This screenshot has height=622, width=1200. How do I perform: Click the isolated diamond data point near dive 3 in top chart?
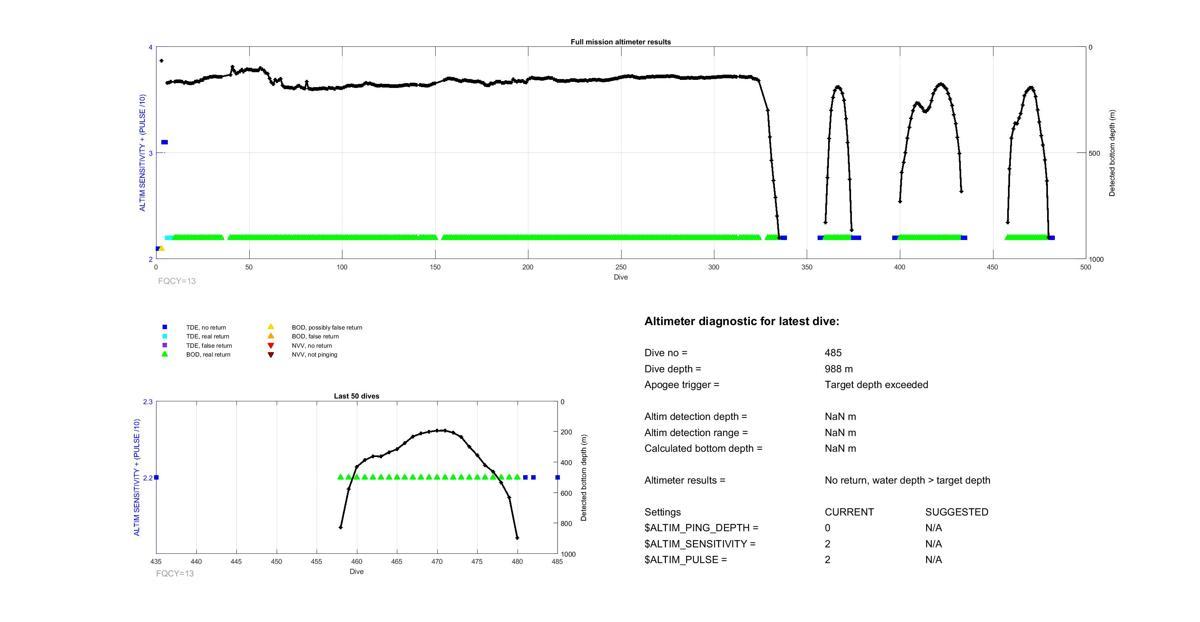(161, 61)
